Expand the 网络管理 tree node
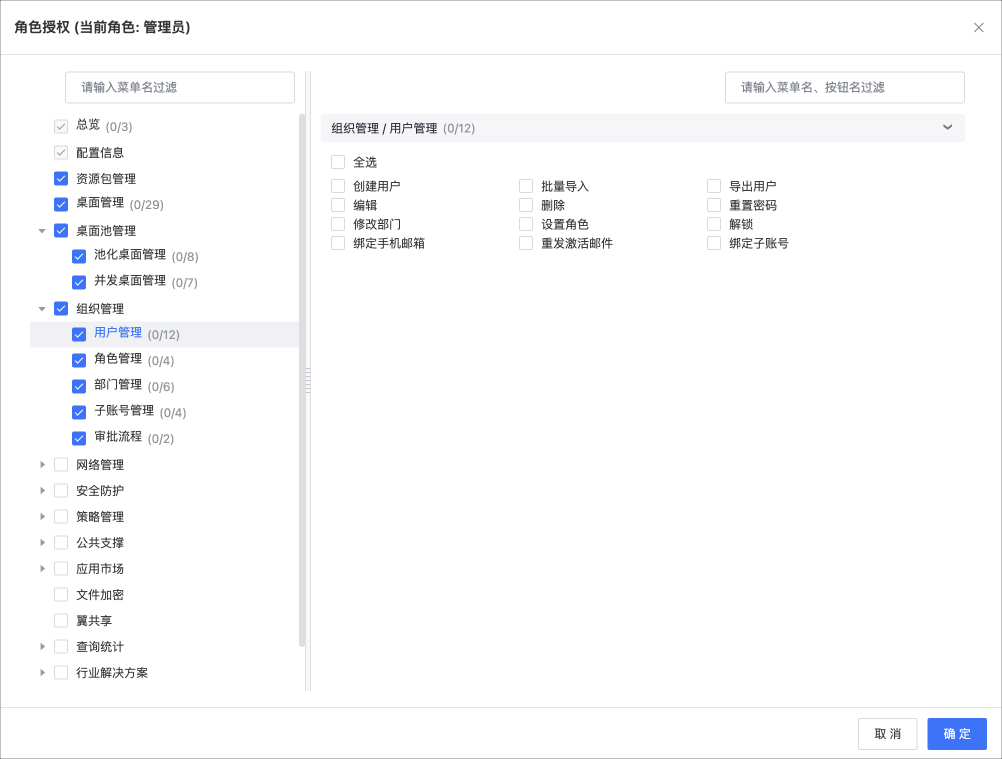The height and width of the screenshot is (759, 1002). pos(42,464)
